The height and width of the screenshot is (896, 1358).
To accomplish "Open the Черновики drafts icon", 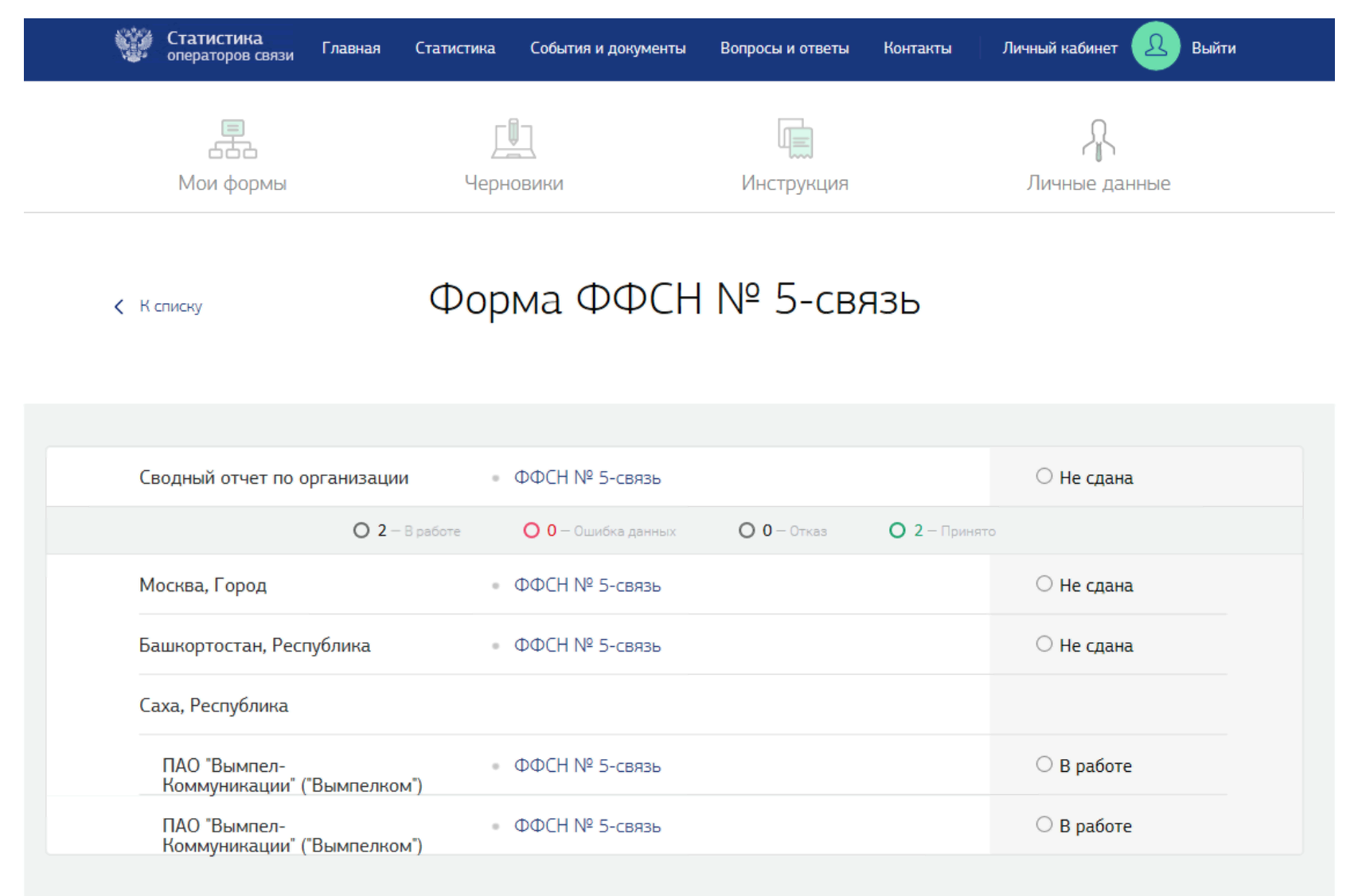I will (513, 139).
